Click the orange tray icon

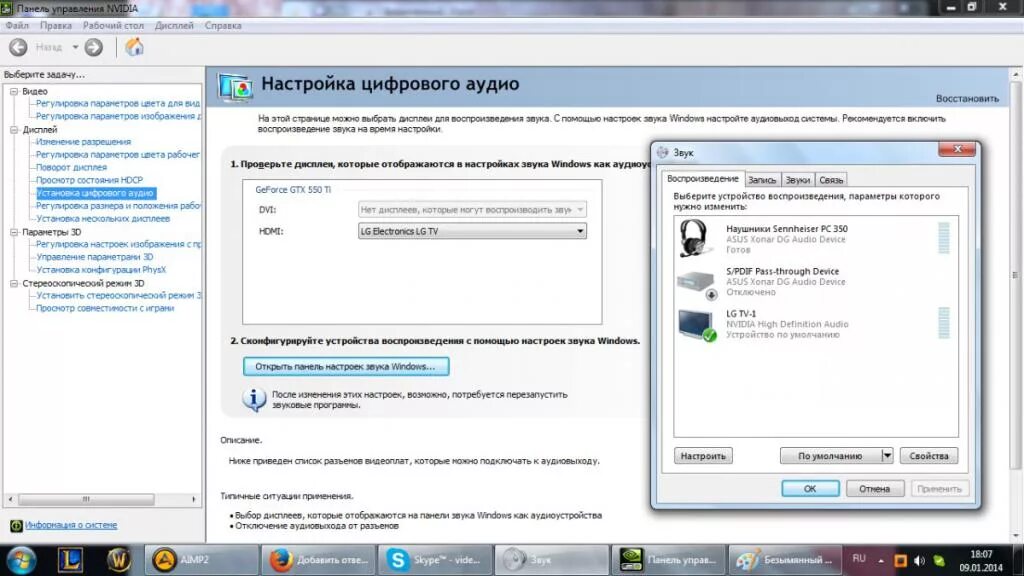pos(900,561)
